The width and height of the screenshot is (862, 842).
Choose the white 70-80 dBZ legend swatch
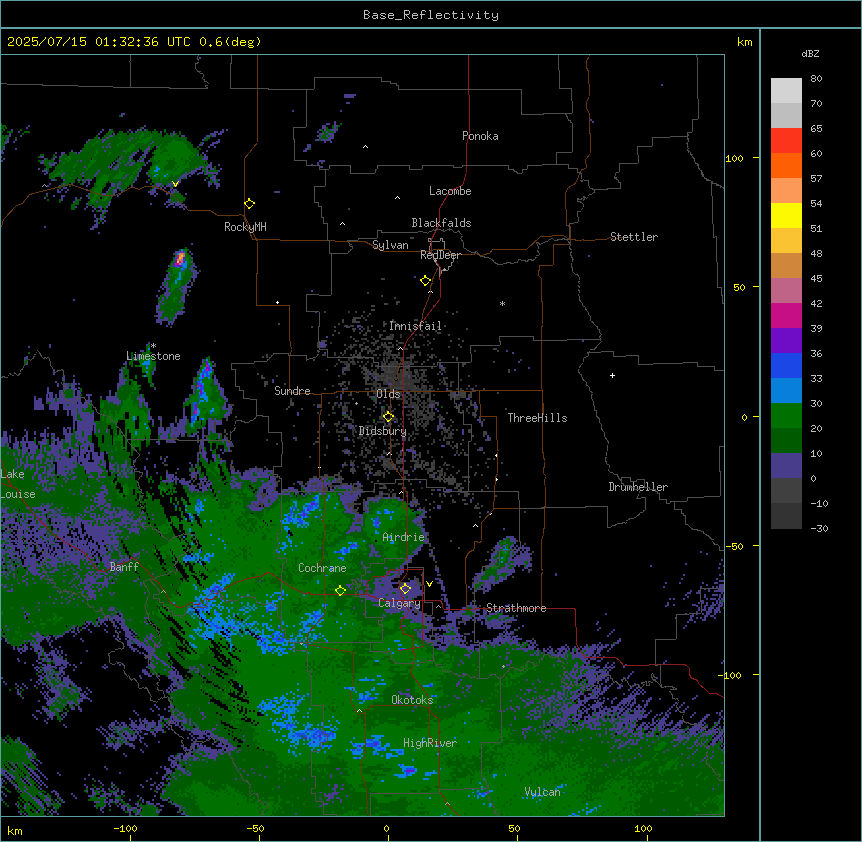pos(786,91)
